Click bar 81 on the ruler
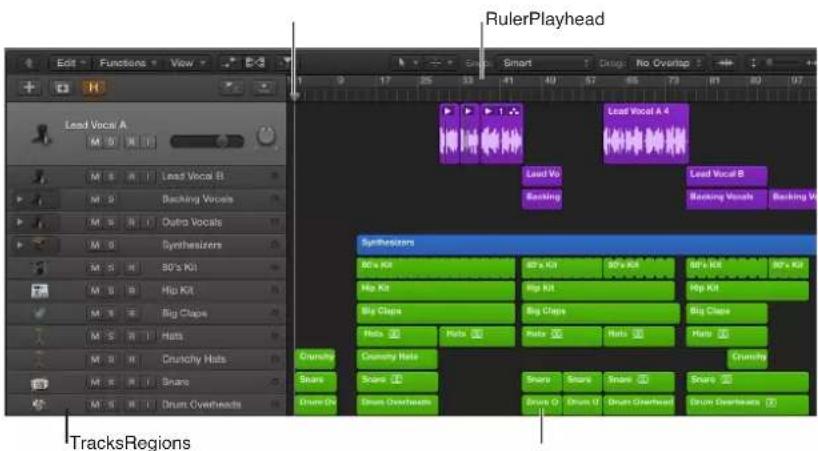 pos(715,81)
